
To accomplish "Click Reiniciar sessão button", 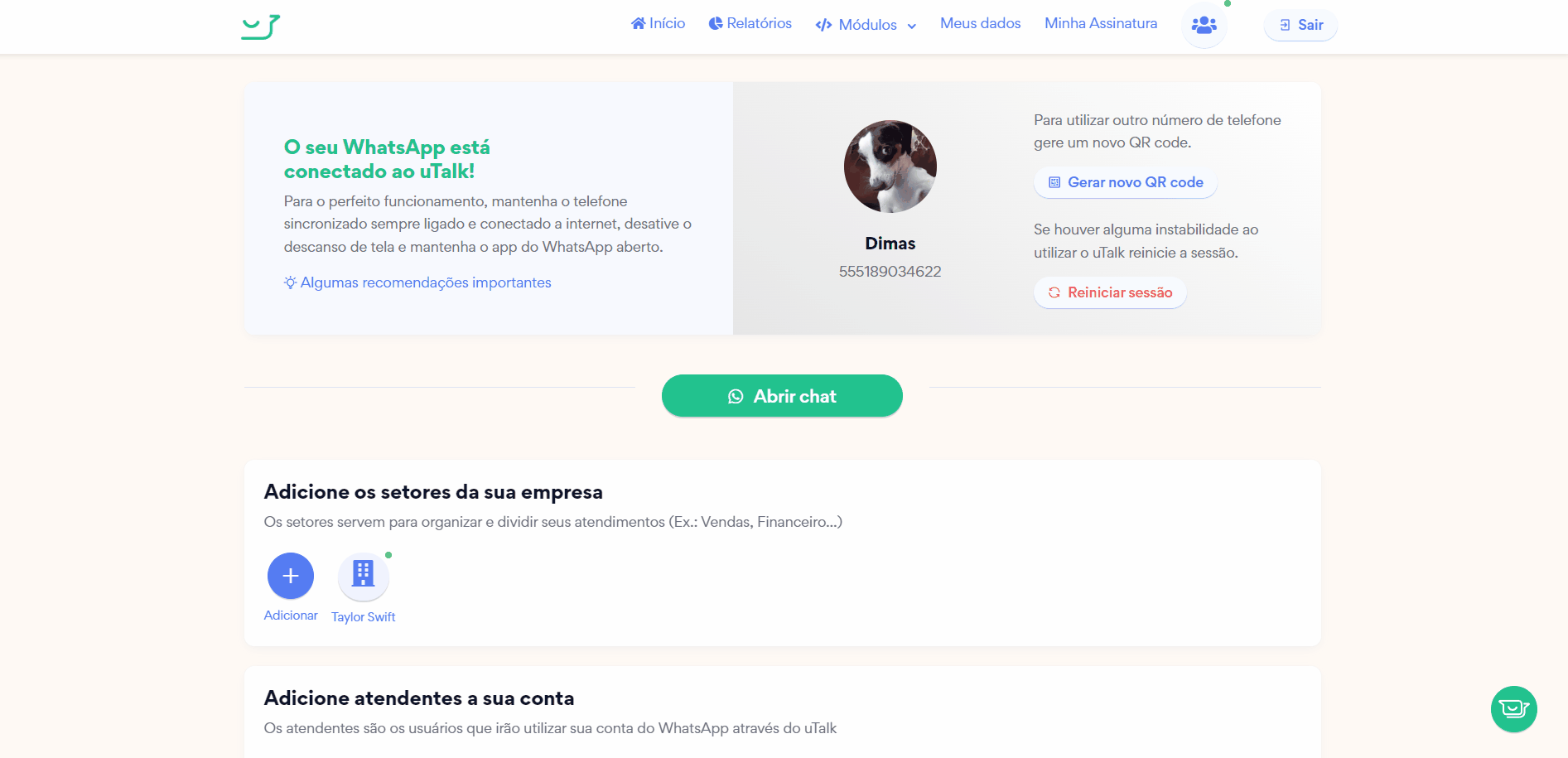I will click(1110, 292).
